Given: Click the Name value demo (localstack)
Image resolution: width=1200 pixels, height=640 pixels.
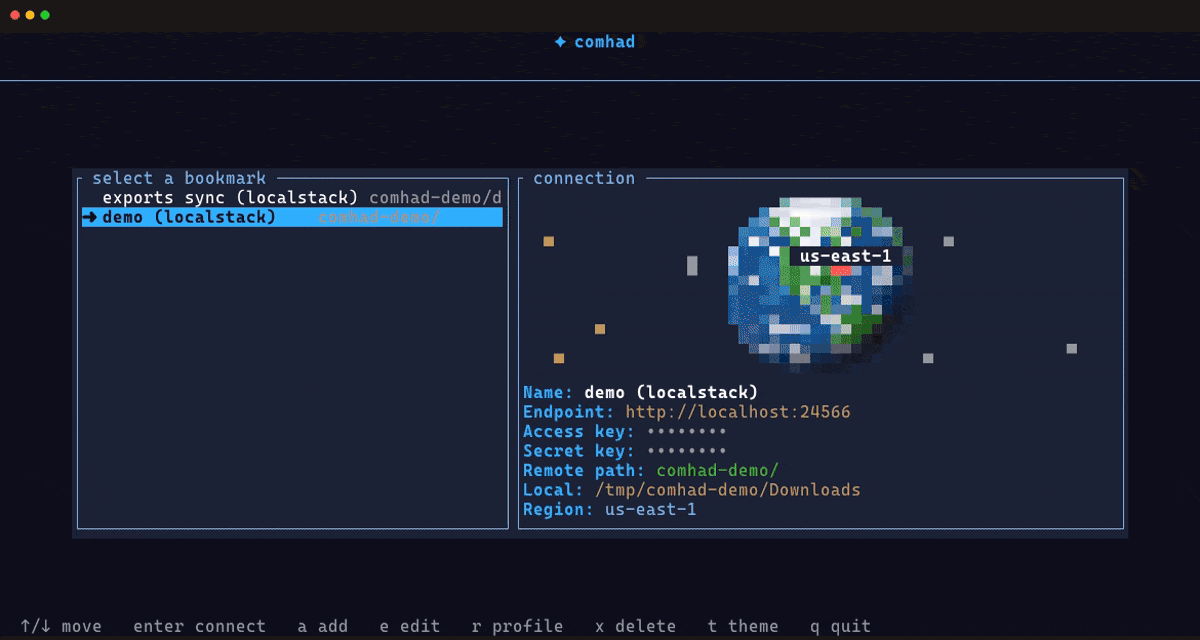Looking at the screenshot, I should [671, 392].
